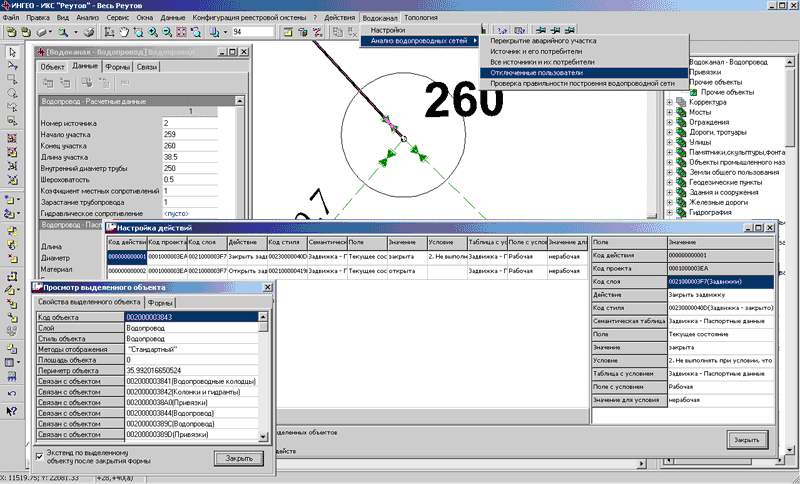Viewport: 800px width, 484px height.
Task: Expand the Гидрография layer tree node
Action: pos(669,212)
